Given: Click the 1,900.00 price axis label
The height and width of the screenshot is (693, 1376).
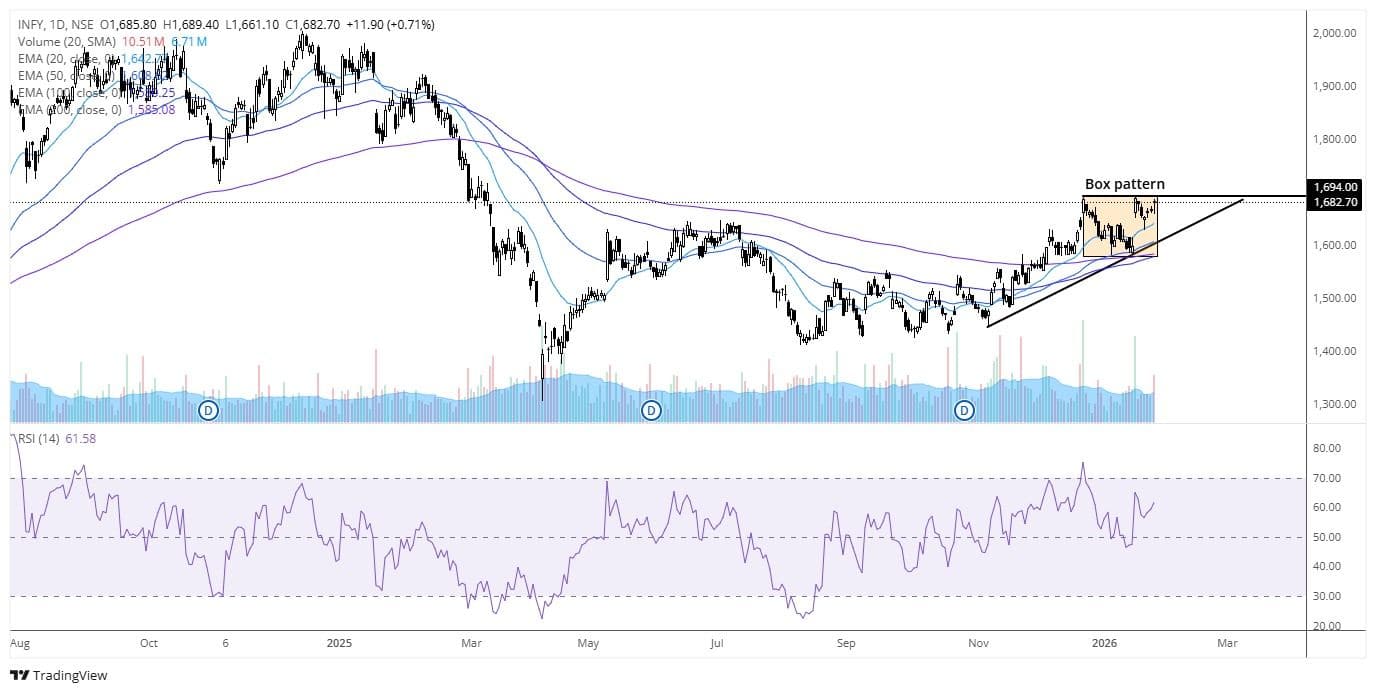Looking at the screenshot, I should pyautogui.click(x=1334, y=86).
